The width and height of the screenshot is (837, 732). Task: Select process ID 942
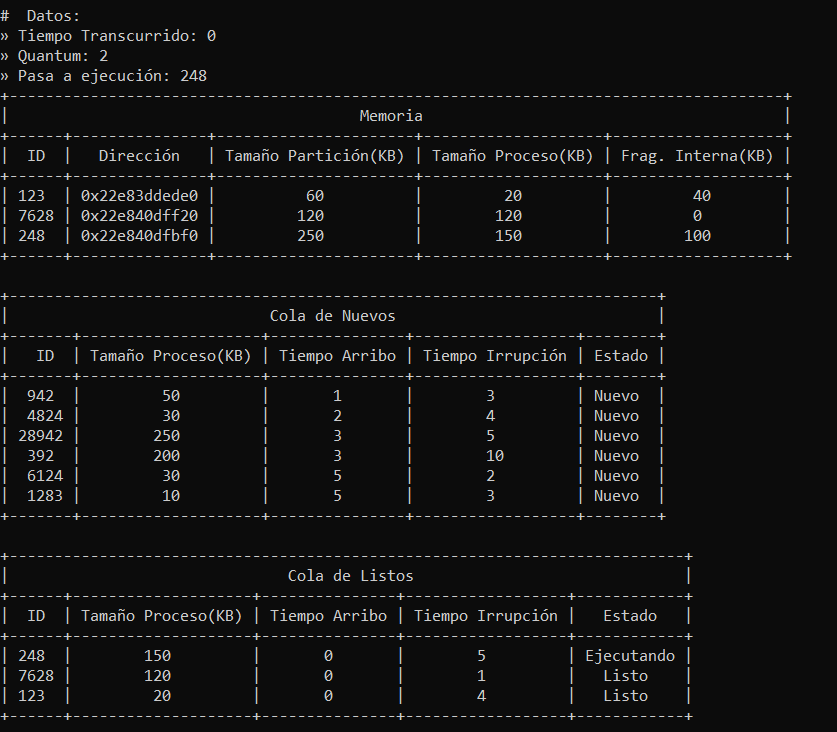coord(41,396)
